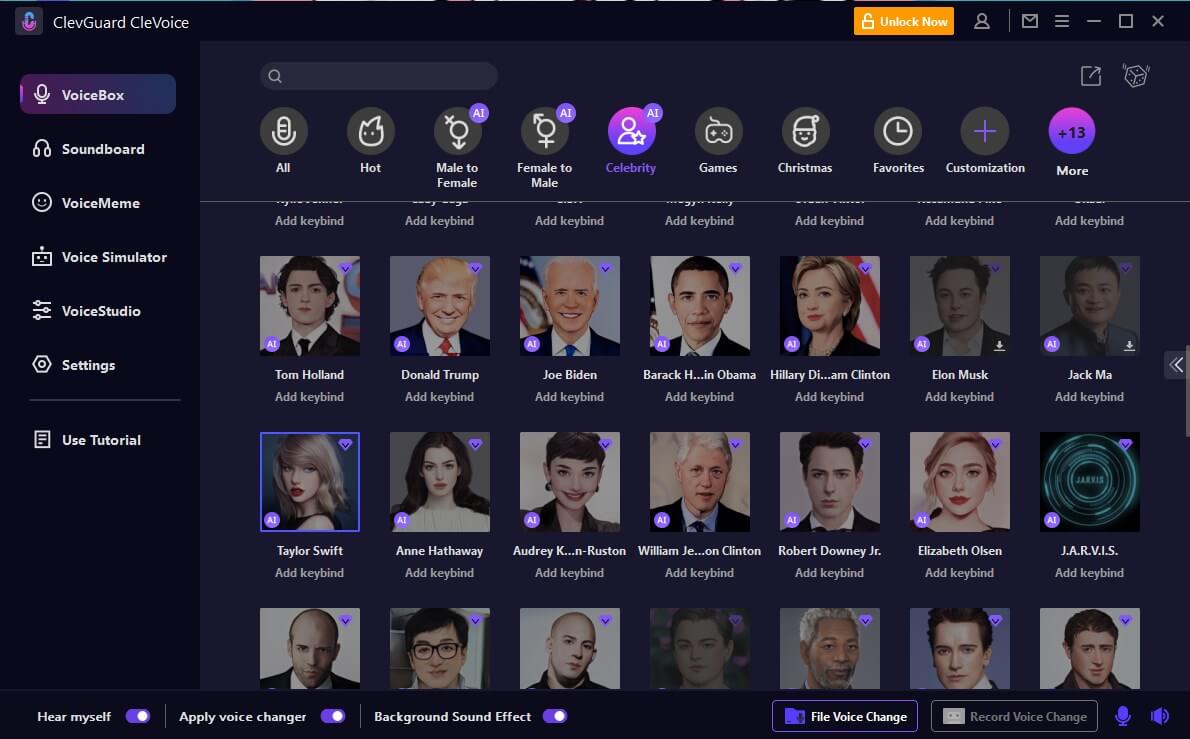Open the VoiceBox section
The width and height of the screenshot is (1190, 739).
tap(98, 94)
